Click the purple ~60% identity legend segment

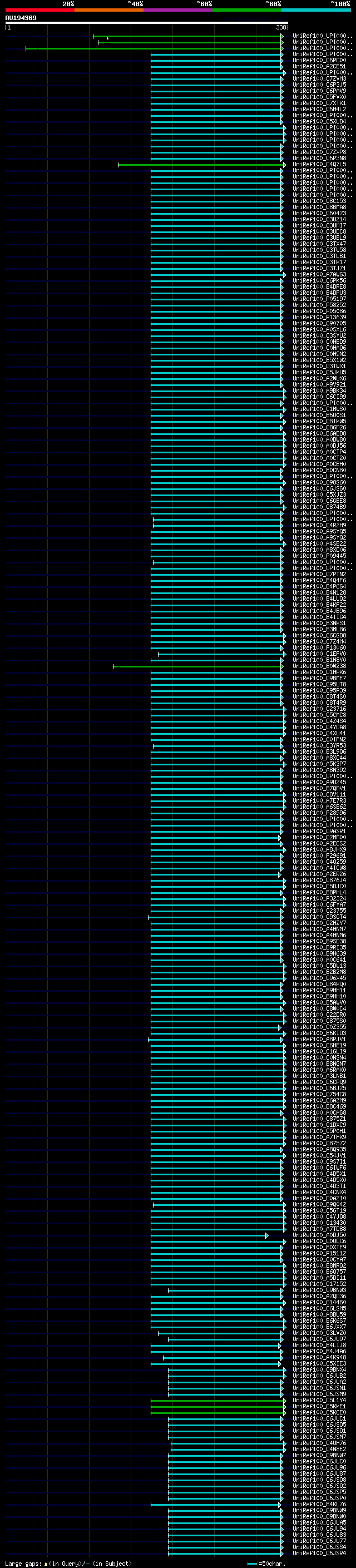[179, 10]
